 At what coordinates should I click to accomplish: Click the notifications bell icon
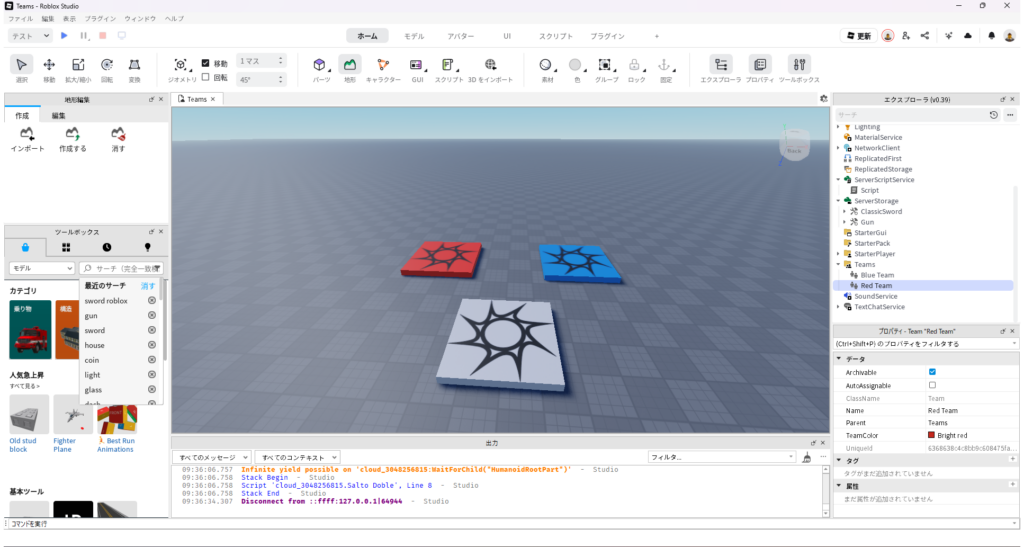991,36
